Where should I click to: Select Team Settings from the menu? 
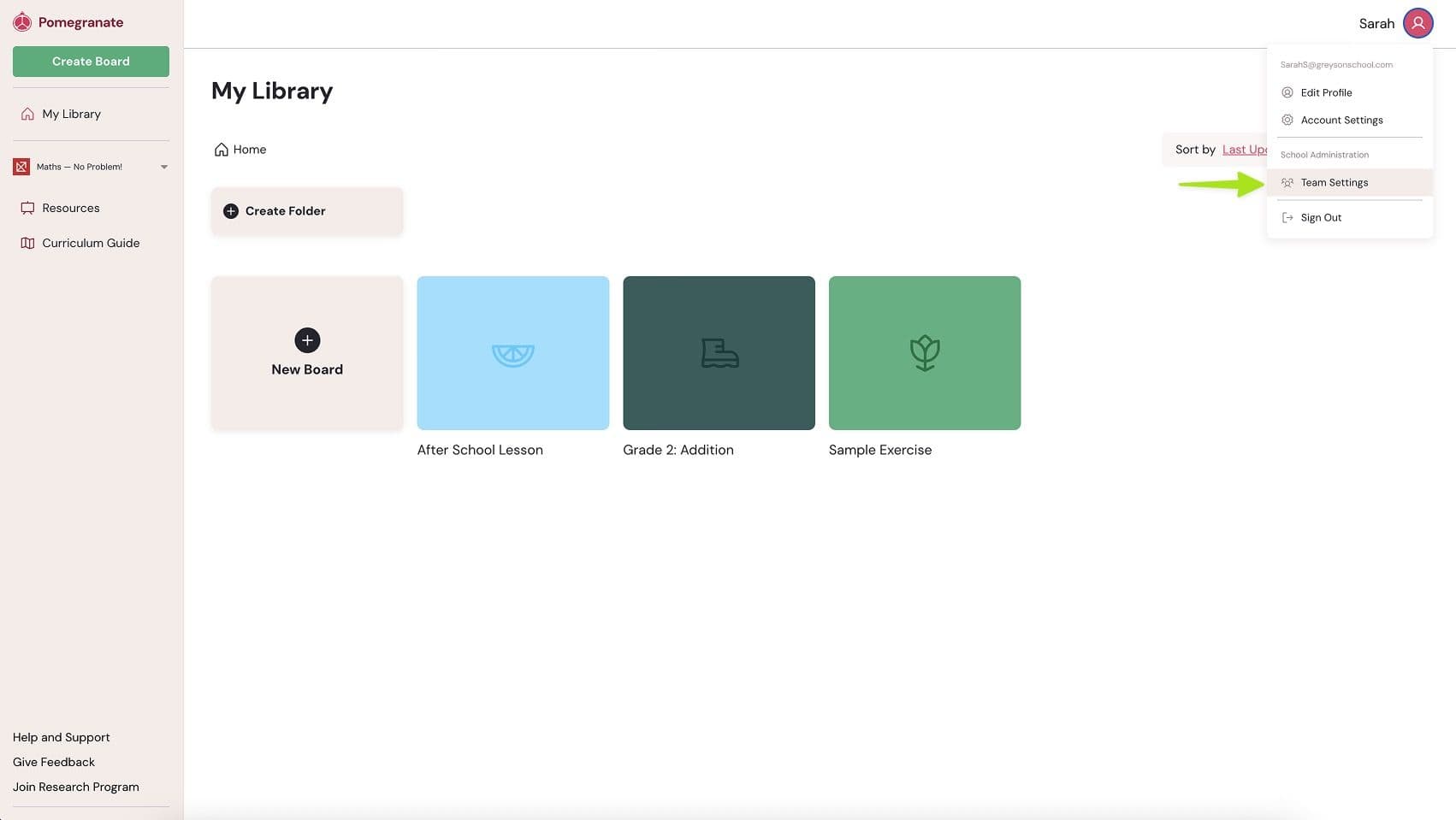click(x=1334, y=182)
